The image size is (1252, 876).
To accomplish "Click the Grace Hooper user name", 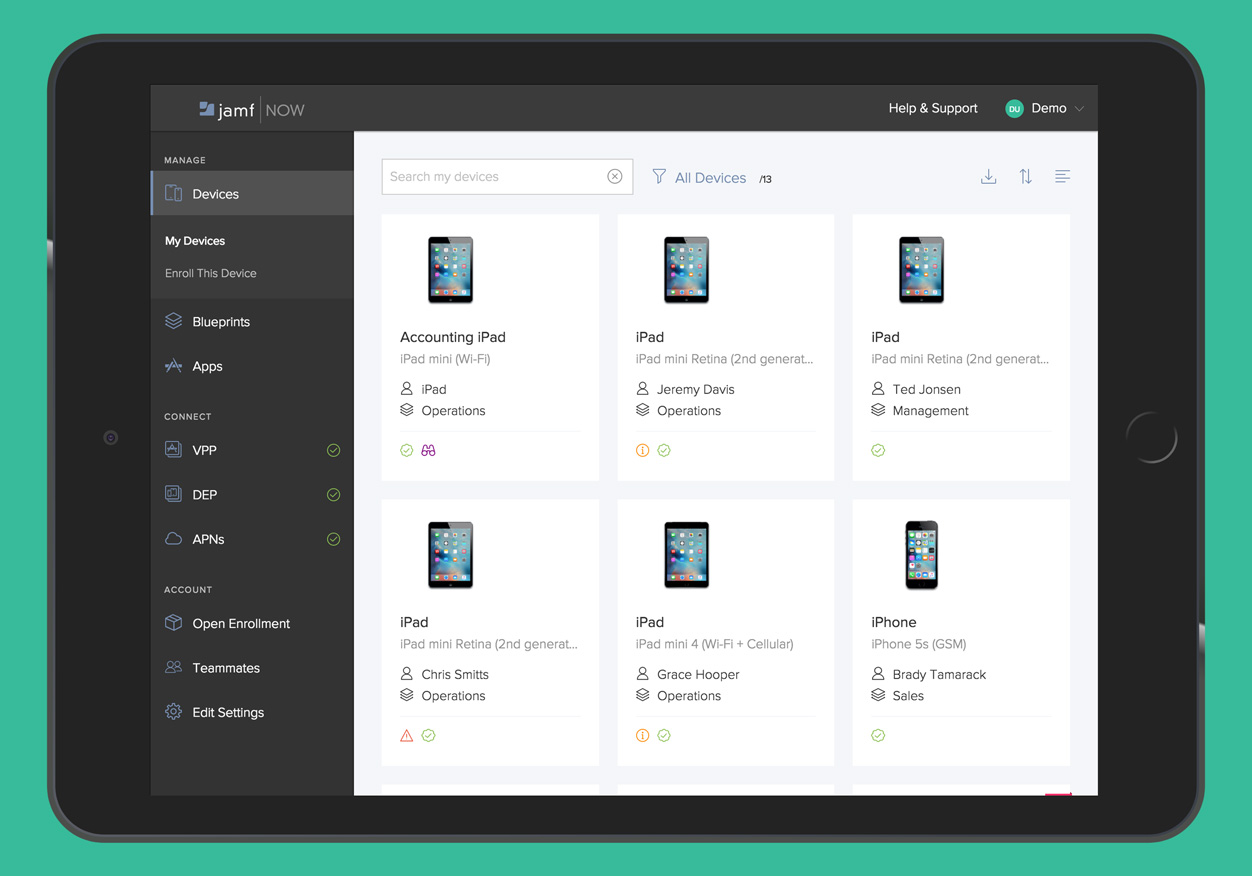I will click(698, 674).
